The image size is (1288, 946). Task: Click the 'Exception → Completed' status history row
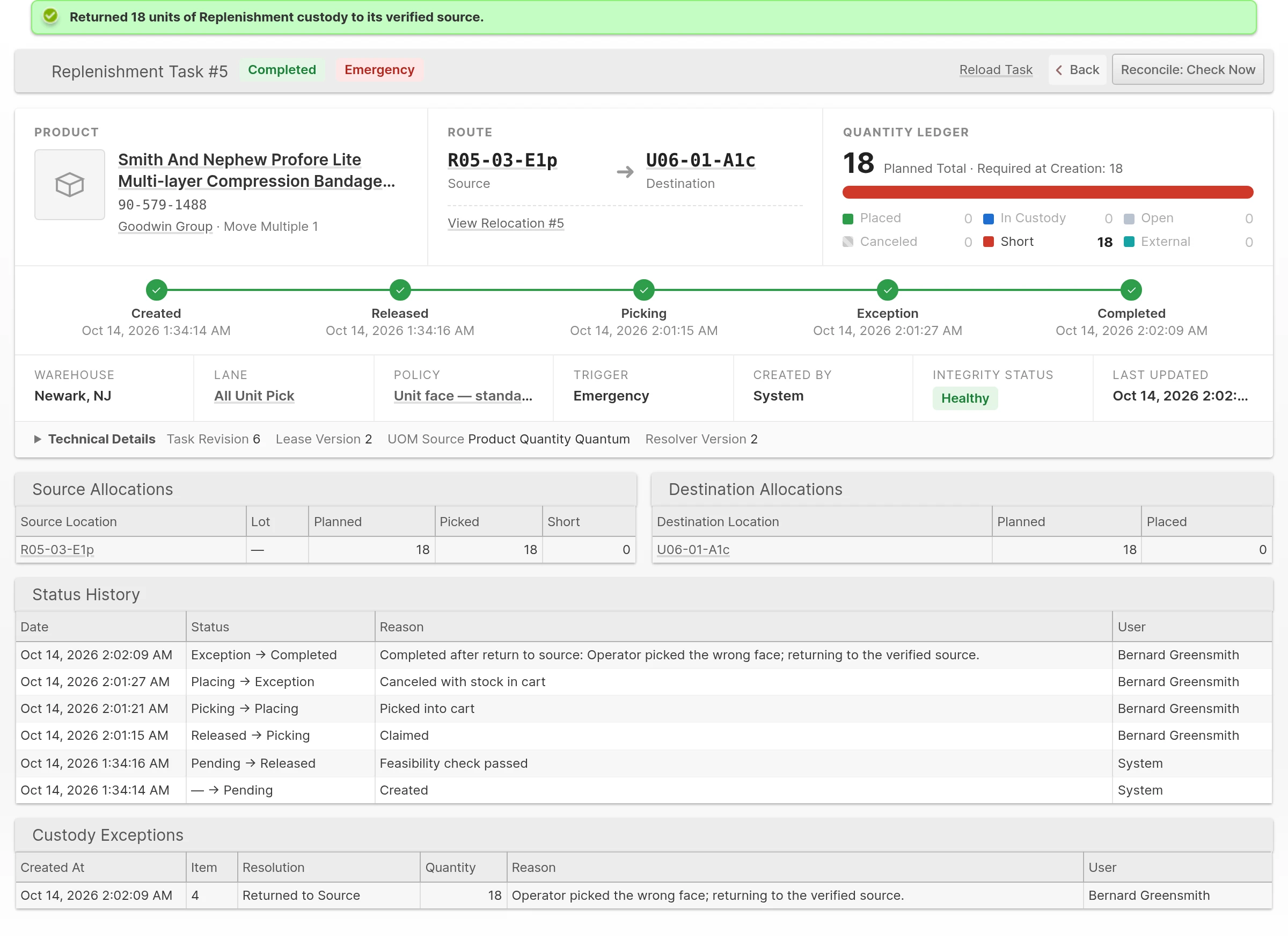point(643,654)
